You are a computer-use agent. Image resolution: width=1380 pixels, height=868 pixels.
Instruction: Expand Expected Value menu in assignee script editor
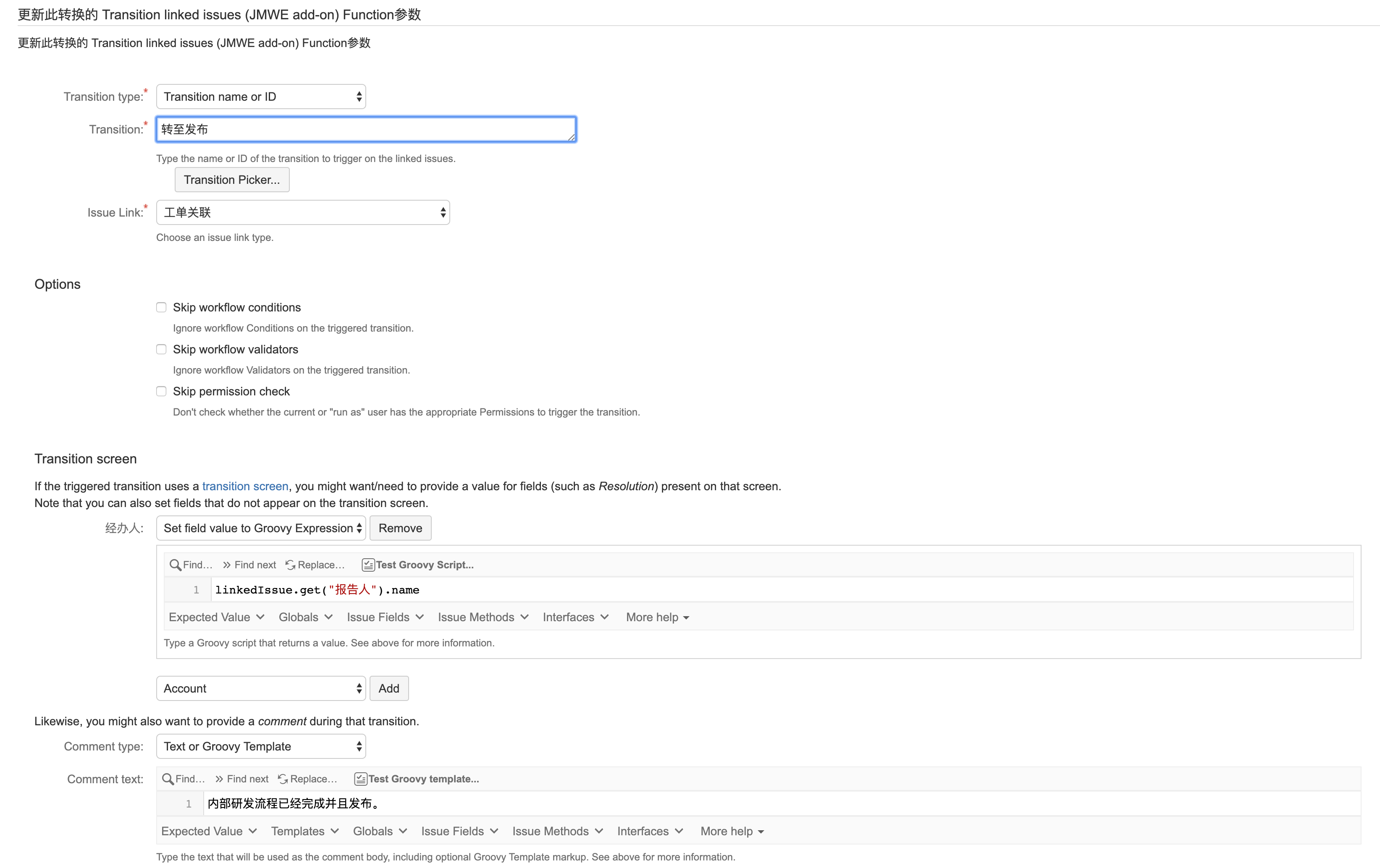(216, 617)
